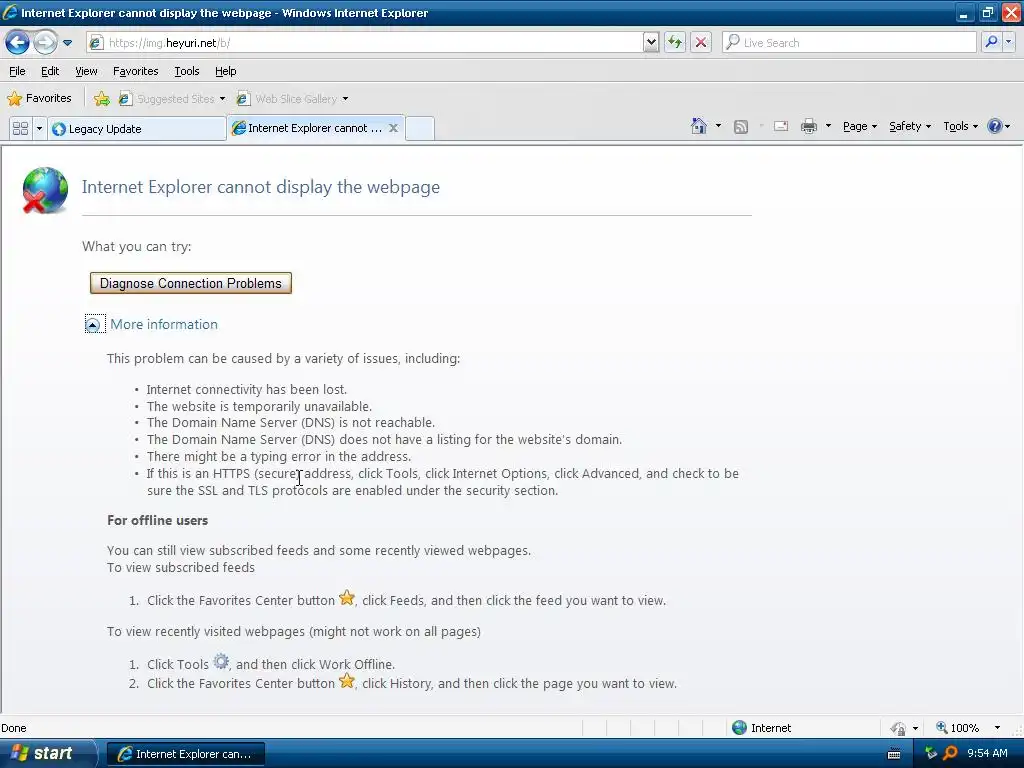
Task: Click the error globe icon
Action: (44, 190)
